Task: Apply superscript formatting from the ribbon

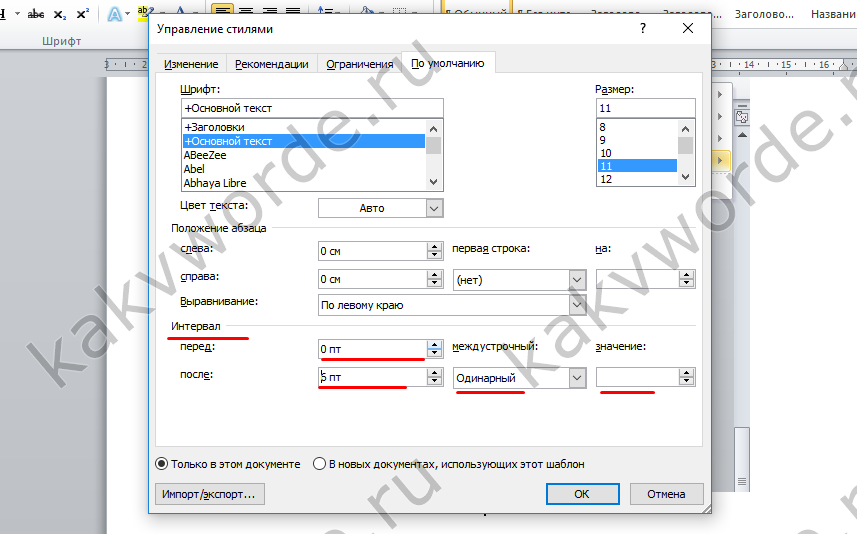Action: [81, 14]
